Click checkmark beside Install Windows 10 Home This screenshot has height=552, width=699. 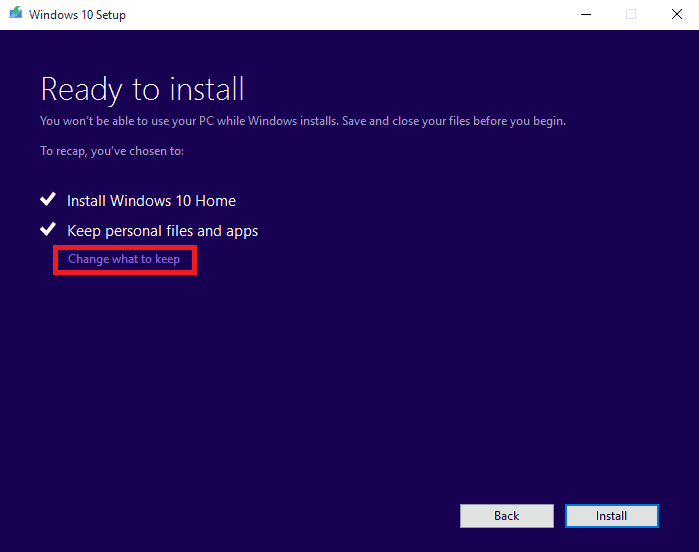coord(48,199)
